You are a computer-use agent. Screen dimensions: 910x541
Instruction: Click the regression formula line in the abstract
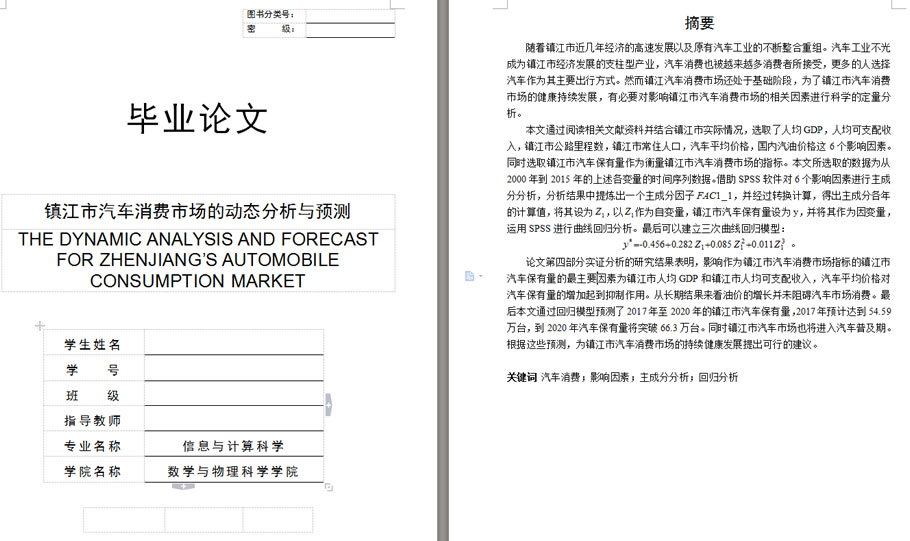coord(708,243)
